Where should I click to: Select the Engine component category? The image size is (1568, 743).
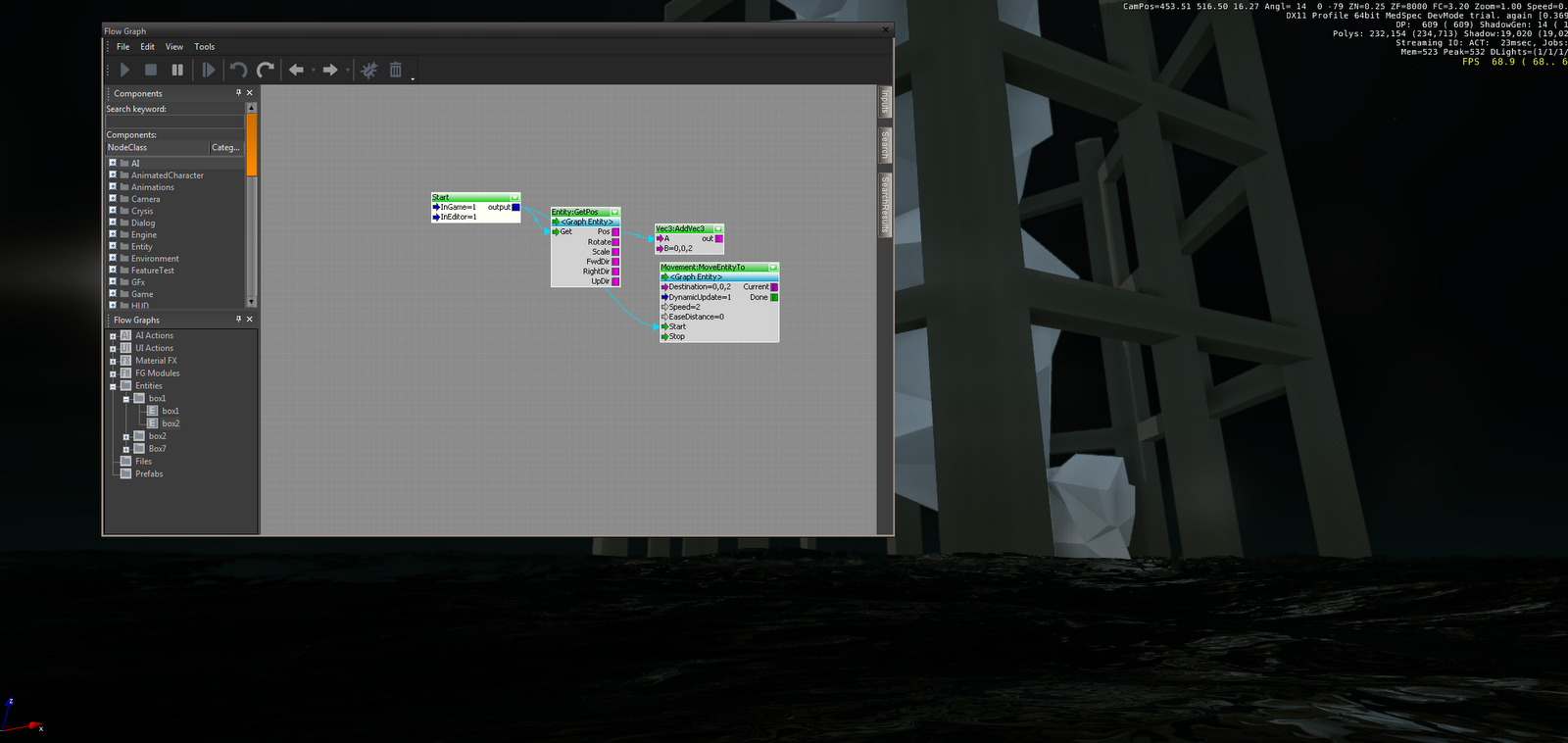(x=144, y=235)
